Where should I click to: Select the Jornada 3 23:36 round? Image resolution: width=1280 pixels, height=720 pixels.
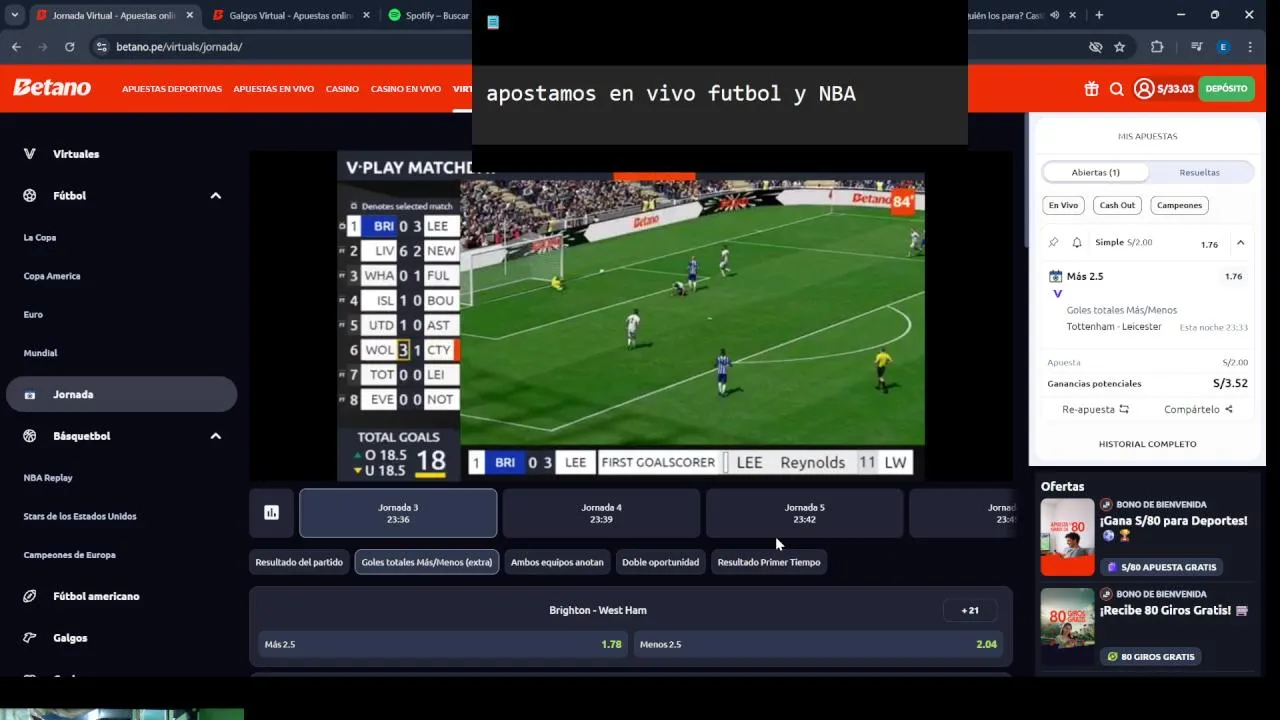[x=398, y=513]
